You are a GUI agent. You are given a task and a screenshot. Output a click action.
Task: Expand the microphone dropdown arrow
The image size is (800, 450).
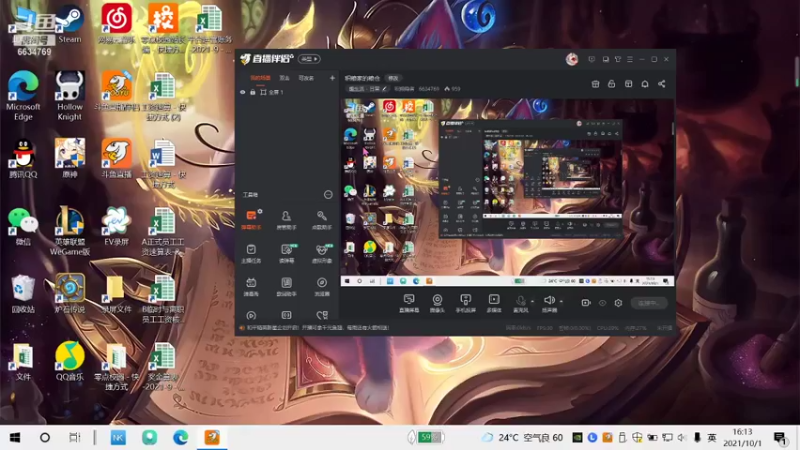532,302
